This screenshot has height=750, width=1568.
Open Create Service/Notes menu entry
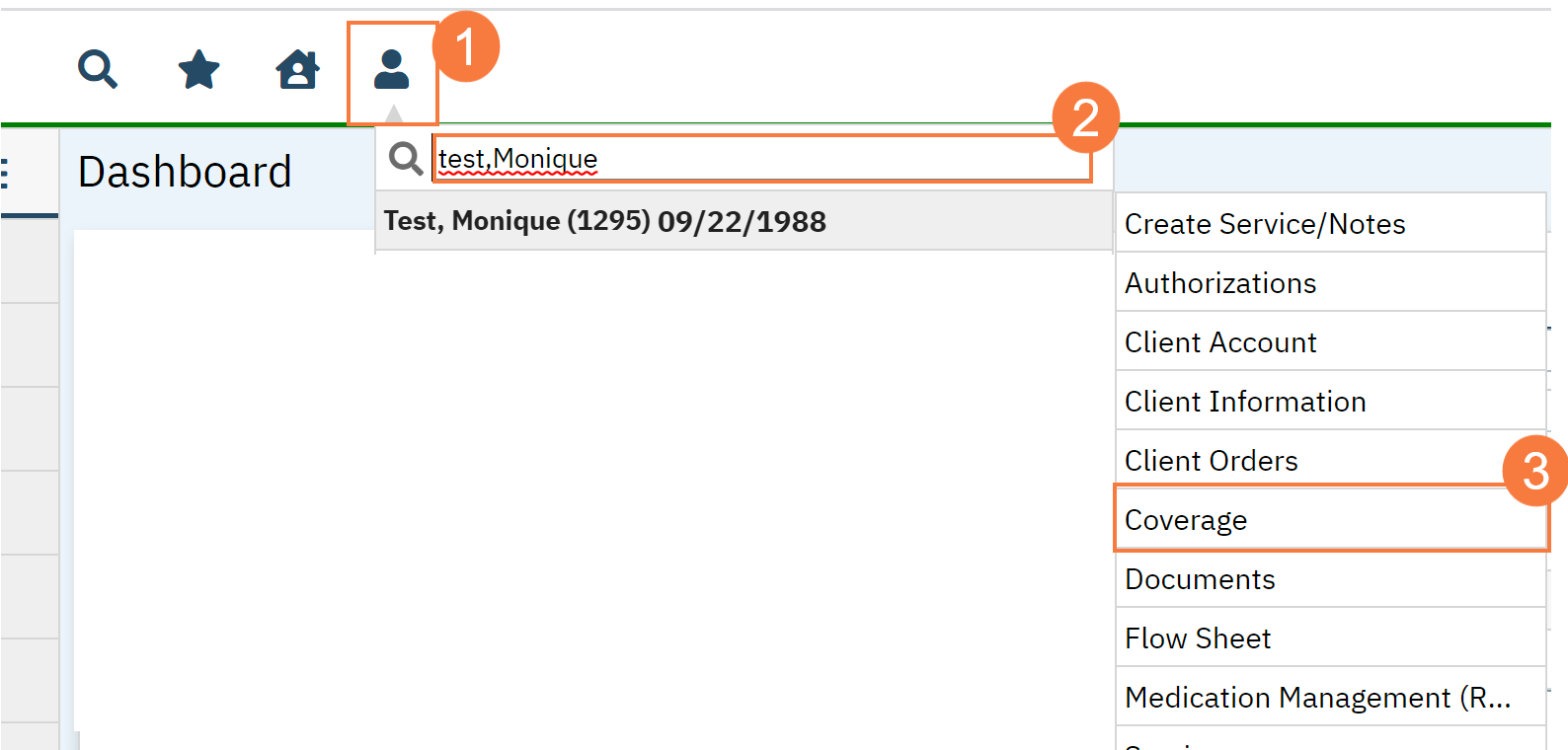point(1264,224)
